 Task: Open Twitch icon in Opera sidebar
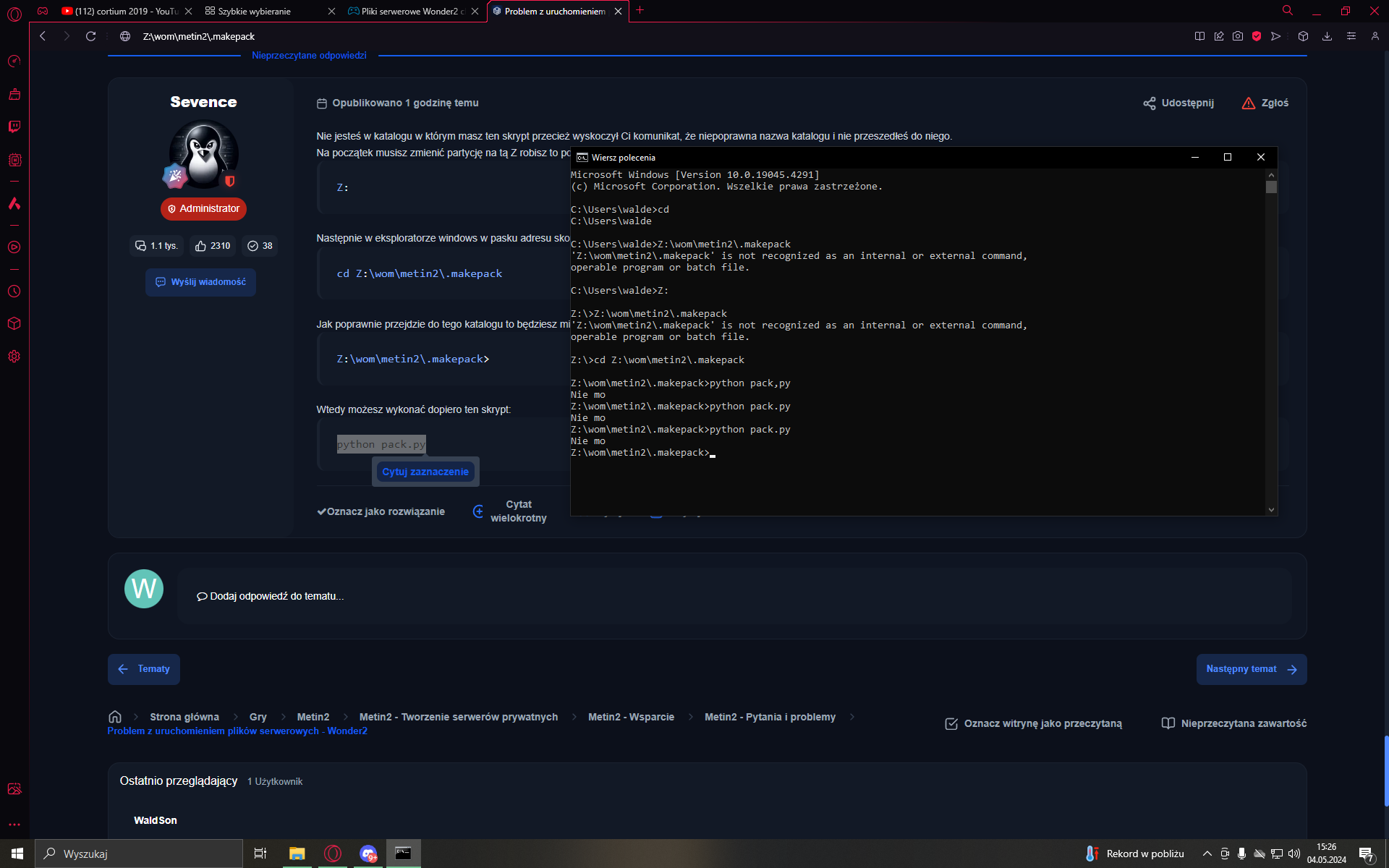click(14, 127)
